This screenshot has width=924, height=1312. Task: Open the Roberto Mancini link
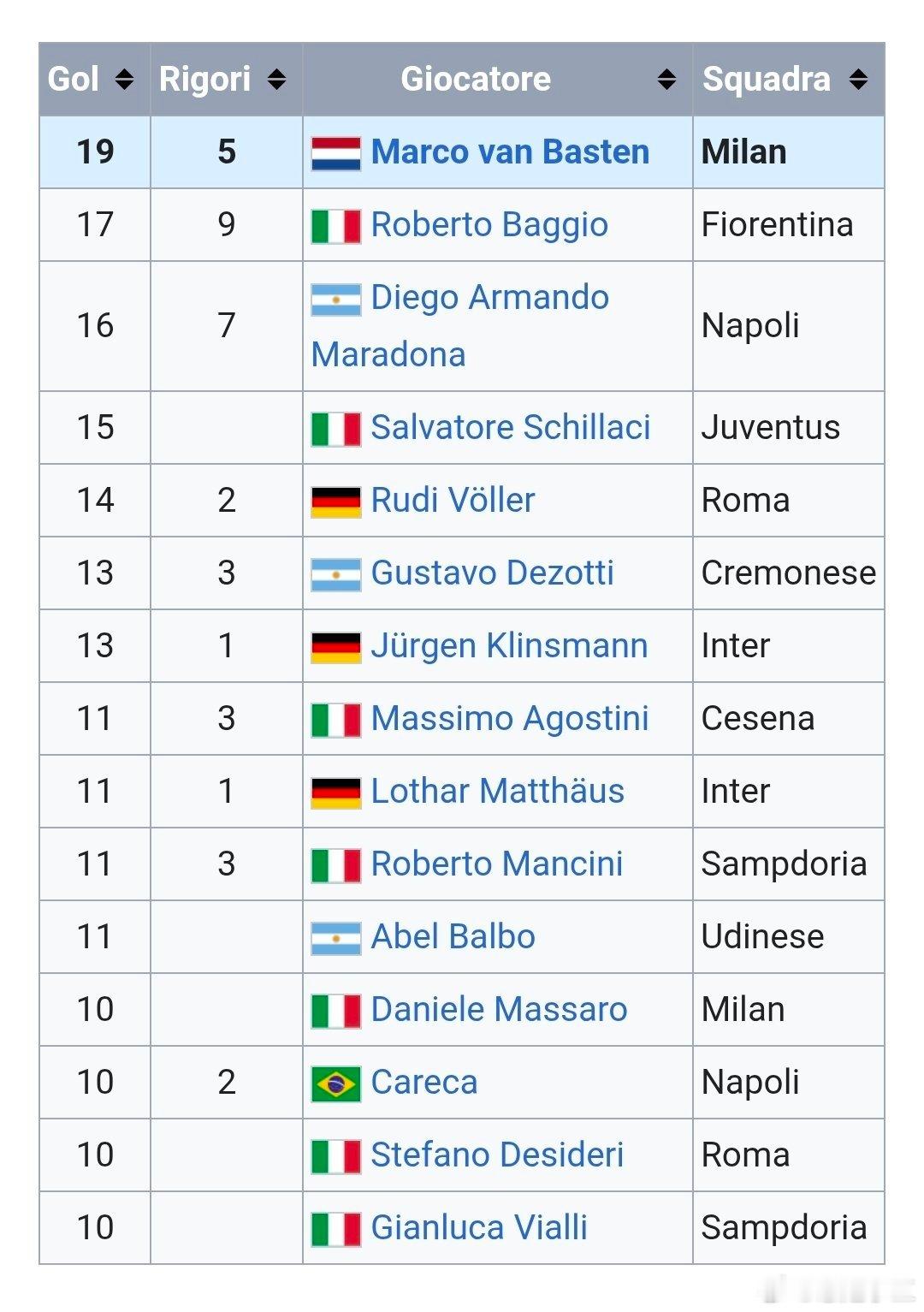point(497,864)
